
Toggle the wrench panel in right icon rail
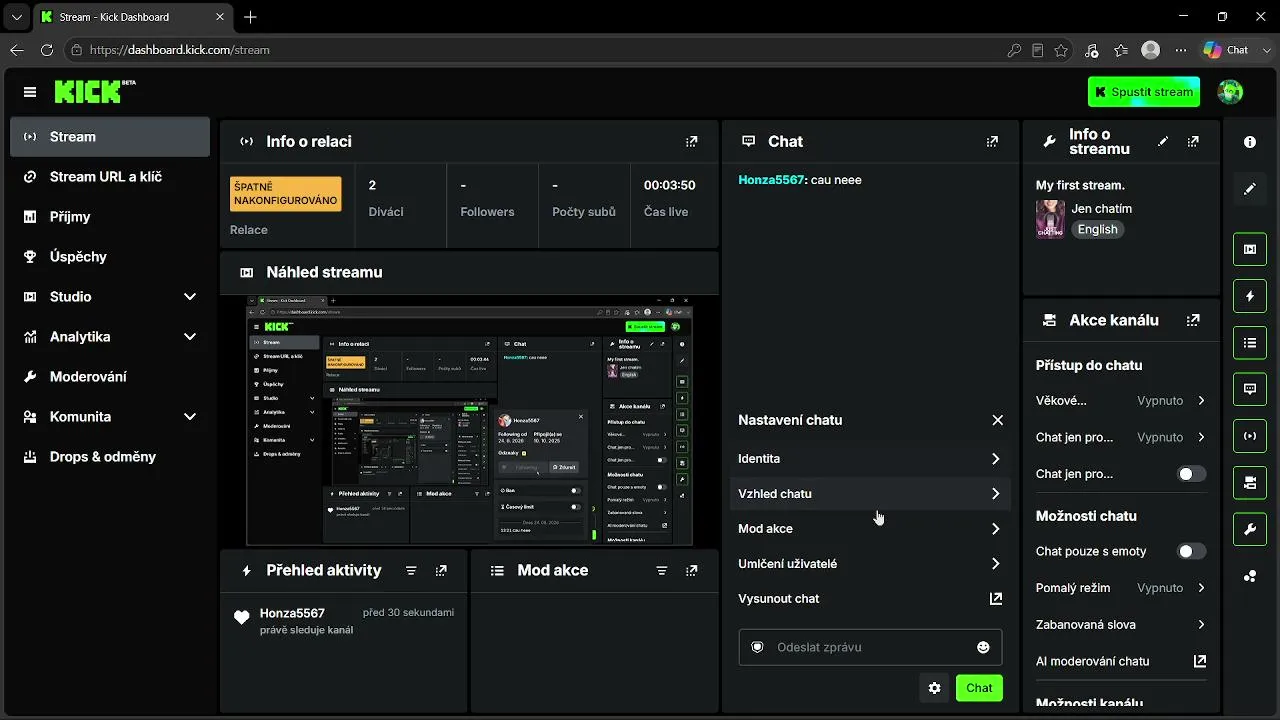coord(1250,529)
